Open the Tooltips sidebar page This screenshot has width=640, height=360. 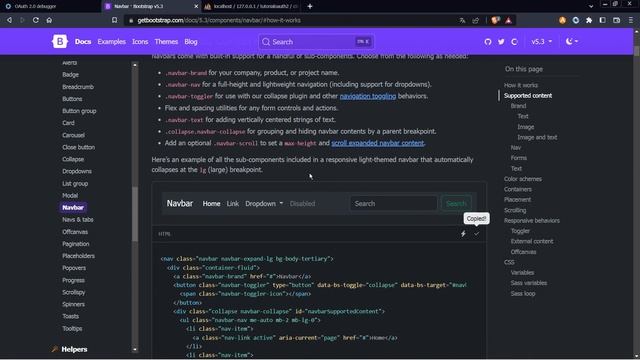point(72,329)
